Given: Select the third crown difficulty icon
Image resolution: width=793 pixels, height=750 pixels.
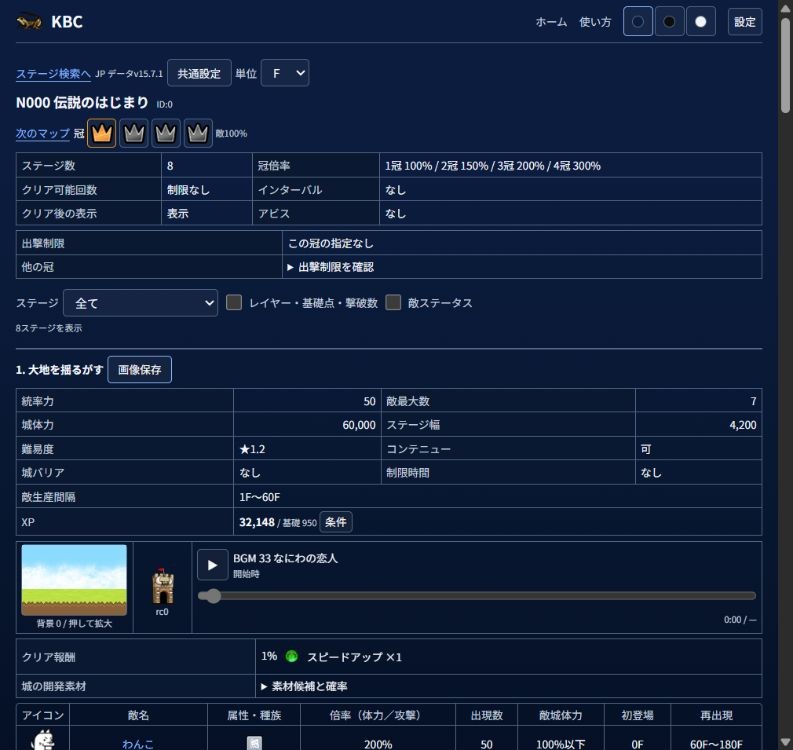Looking at the screenshot, I should pyautogui.click(x=166, y=134).
